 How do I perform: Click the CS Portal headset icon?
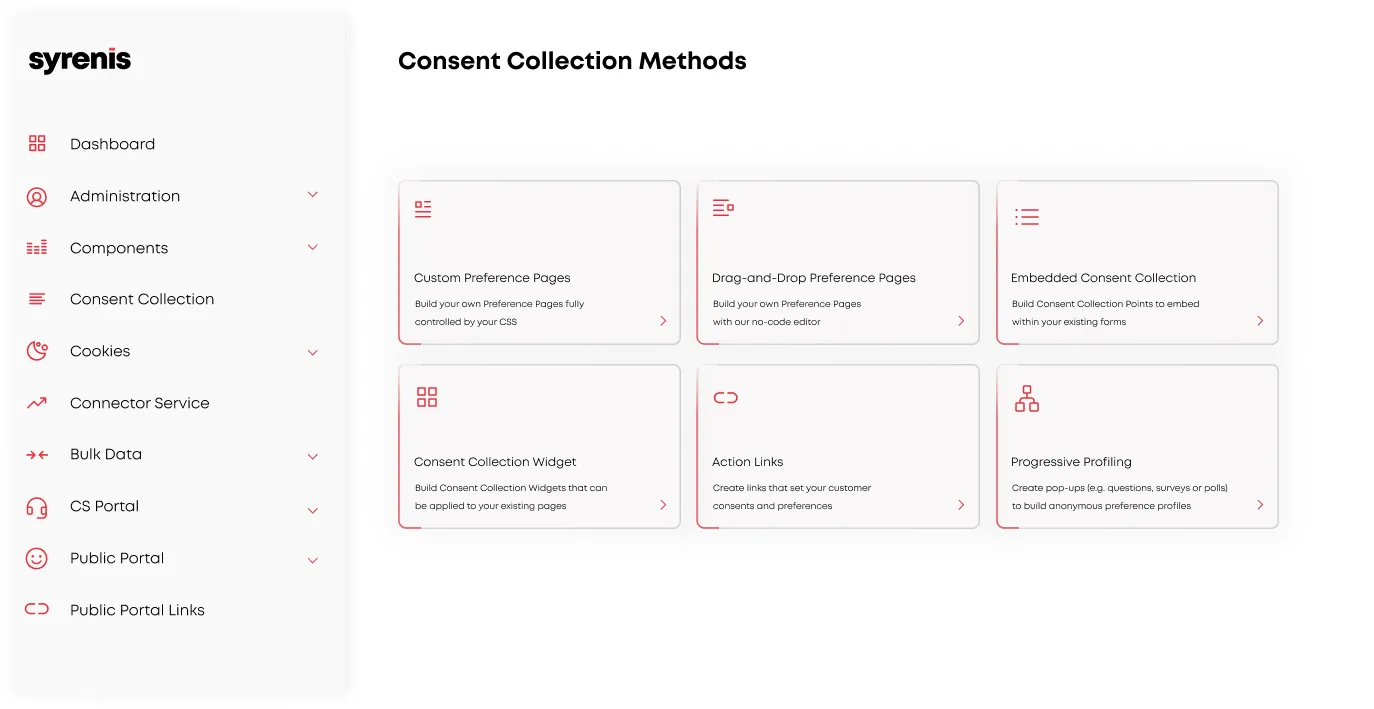click(37, 507)
